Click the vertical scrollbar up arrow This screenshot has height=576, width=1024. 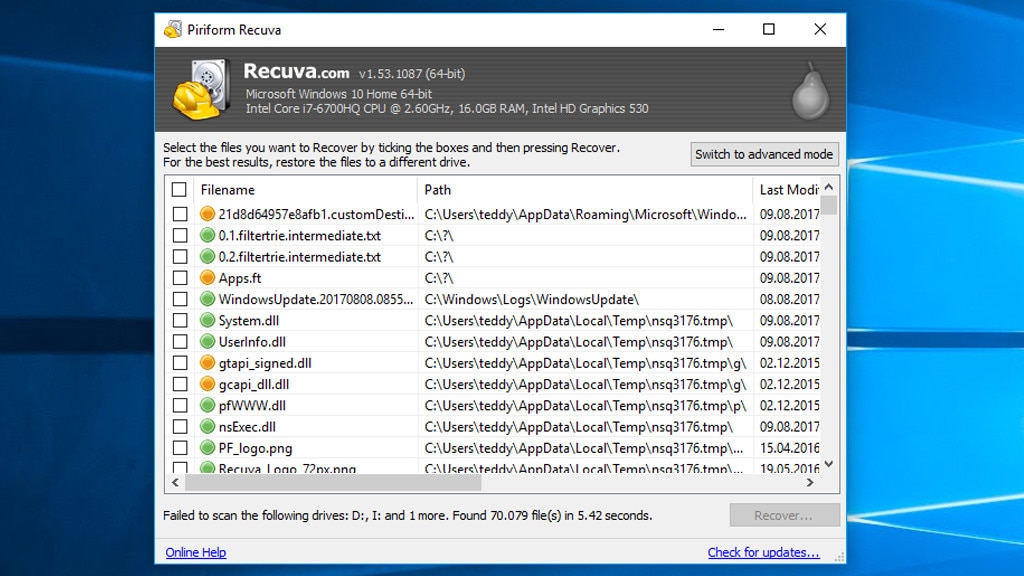pos(829,187)
